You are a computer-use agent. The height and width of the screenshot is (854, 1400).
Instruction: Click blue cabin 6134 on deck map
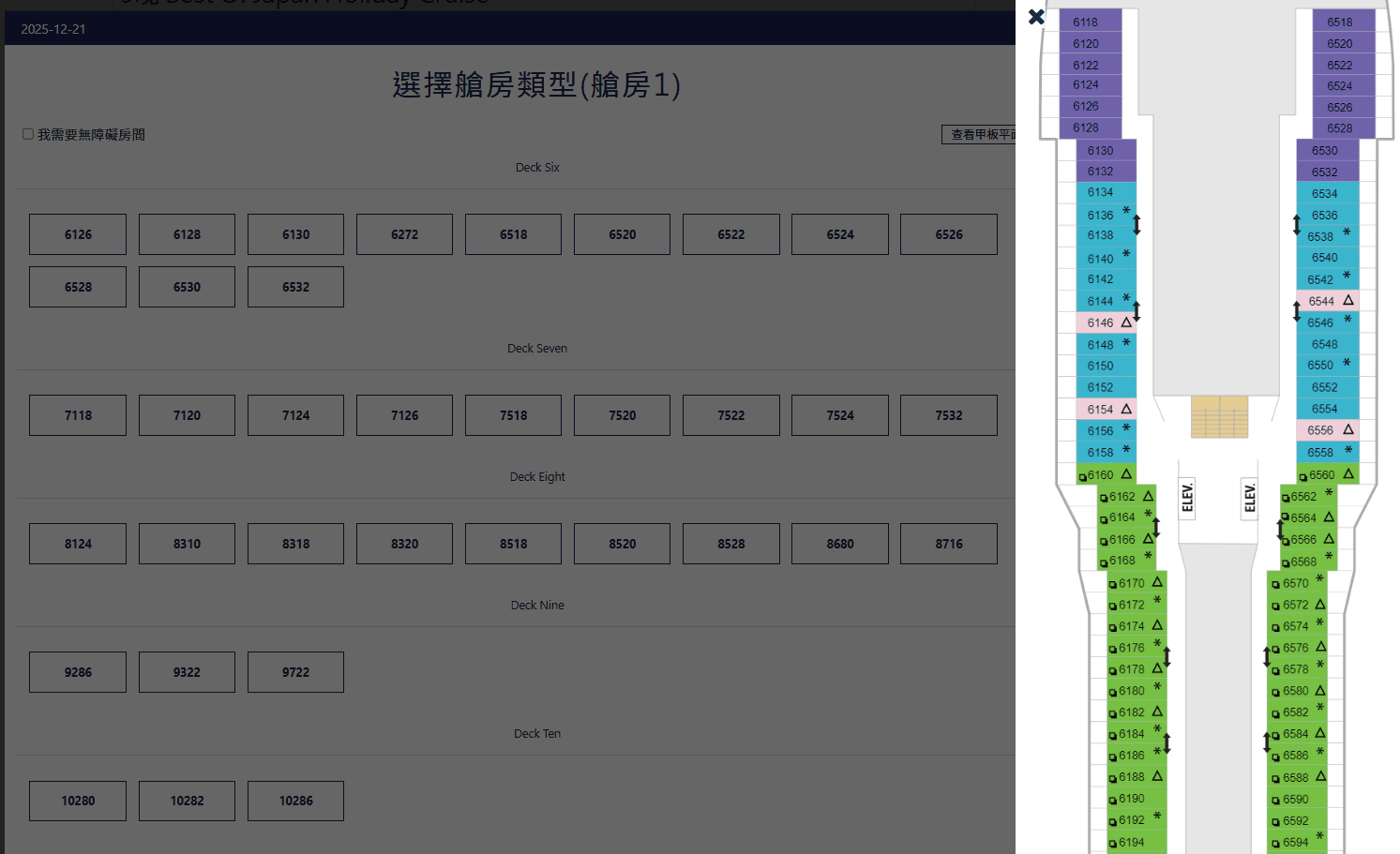pyautogui.click(x=1101, y=192)
